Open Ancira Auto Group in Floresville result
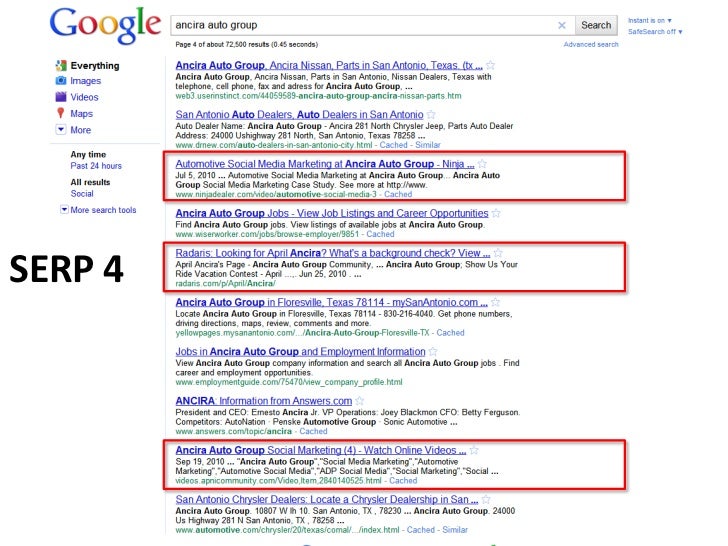The image size is (728, 546). (332, 302)
